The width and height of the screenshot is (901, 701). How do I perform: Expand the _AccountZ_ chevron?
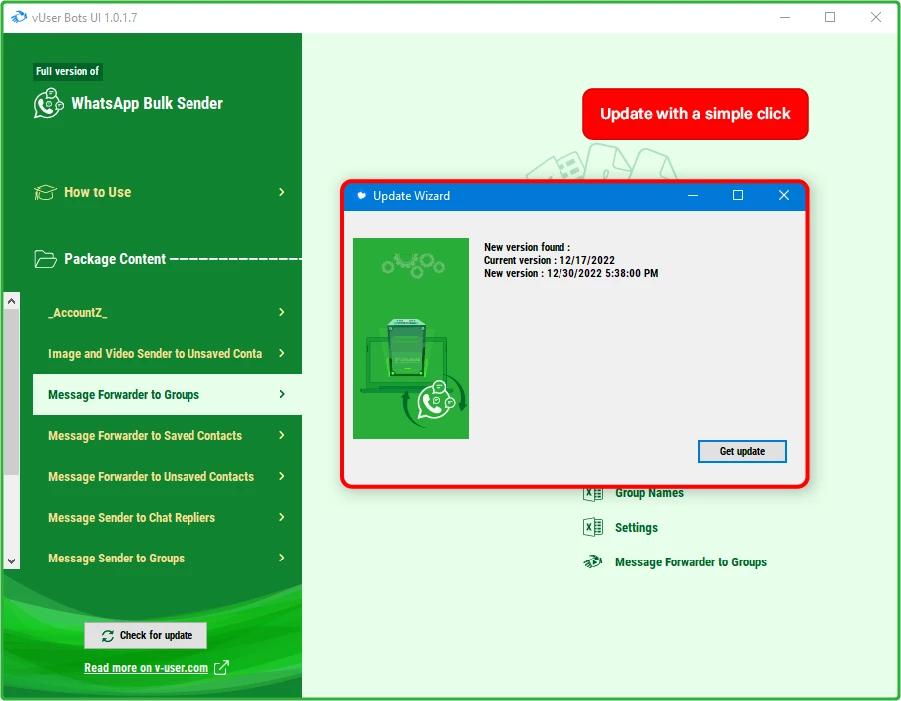[x=282, y=312]
